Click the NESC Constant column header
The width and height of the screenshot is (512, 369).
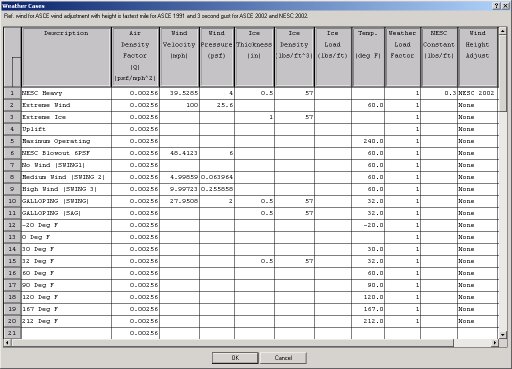[439, 57]
